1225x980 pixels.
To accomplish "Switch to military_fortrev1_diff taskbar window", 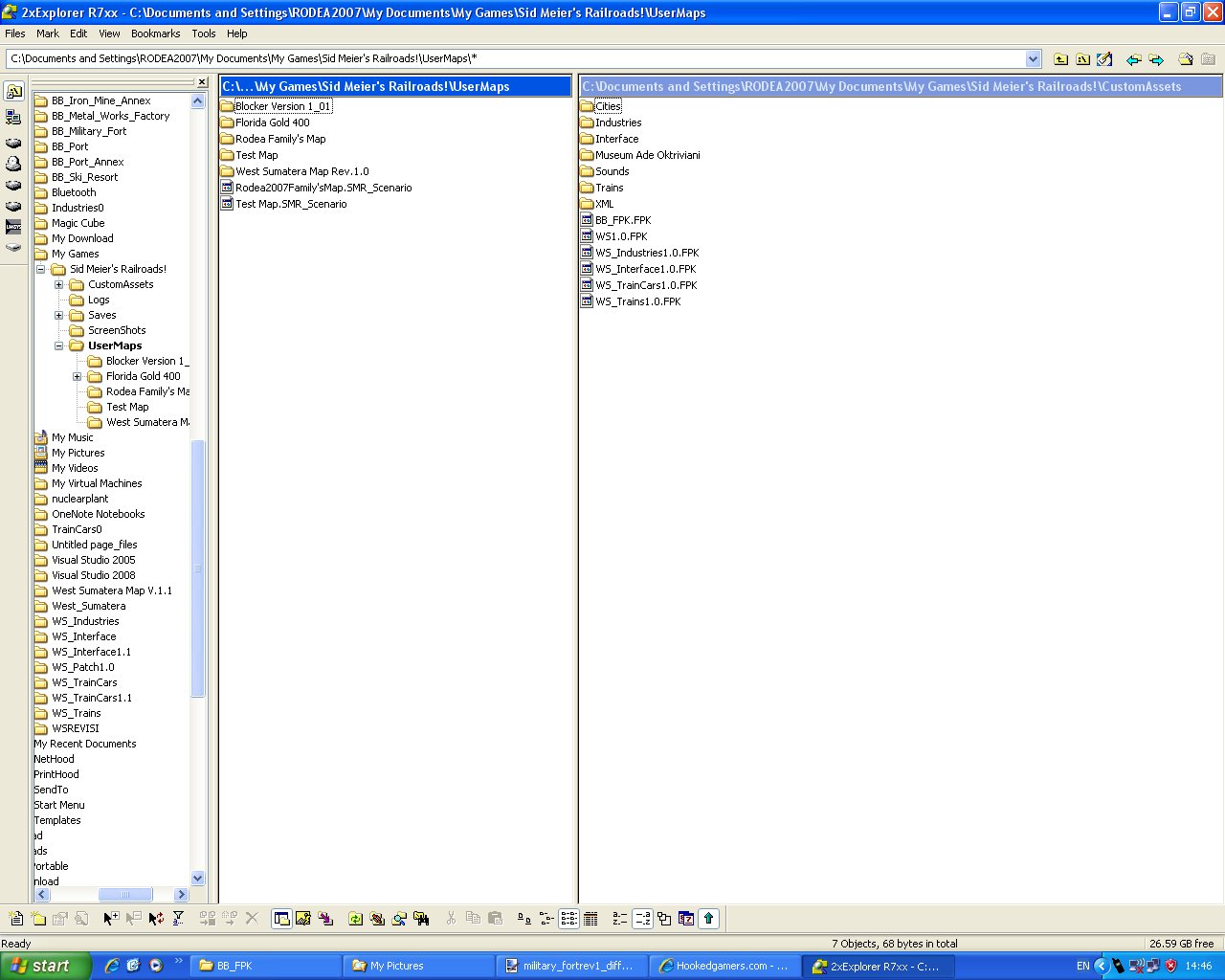I will pyautogui.click(x=571, y=966).
